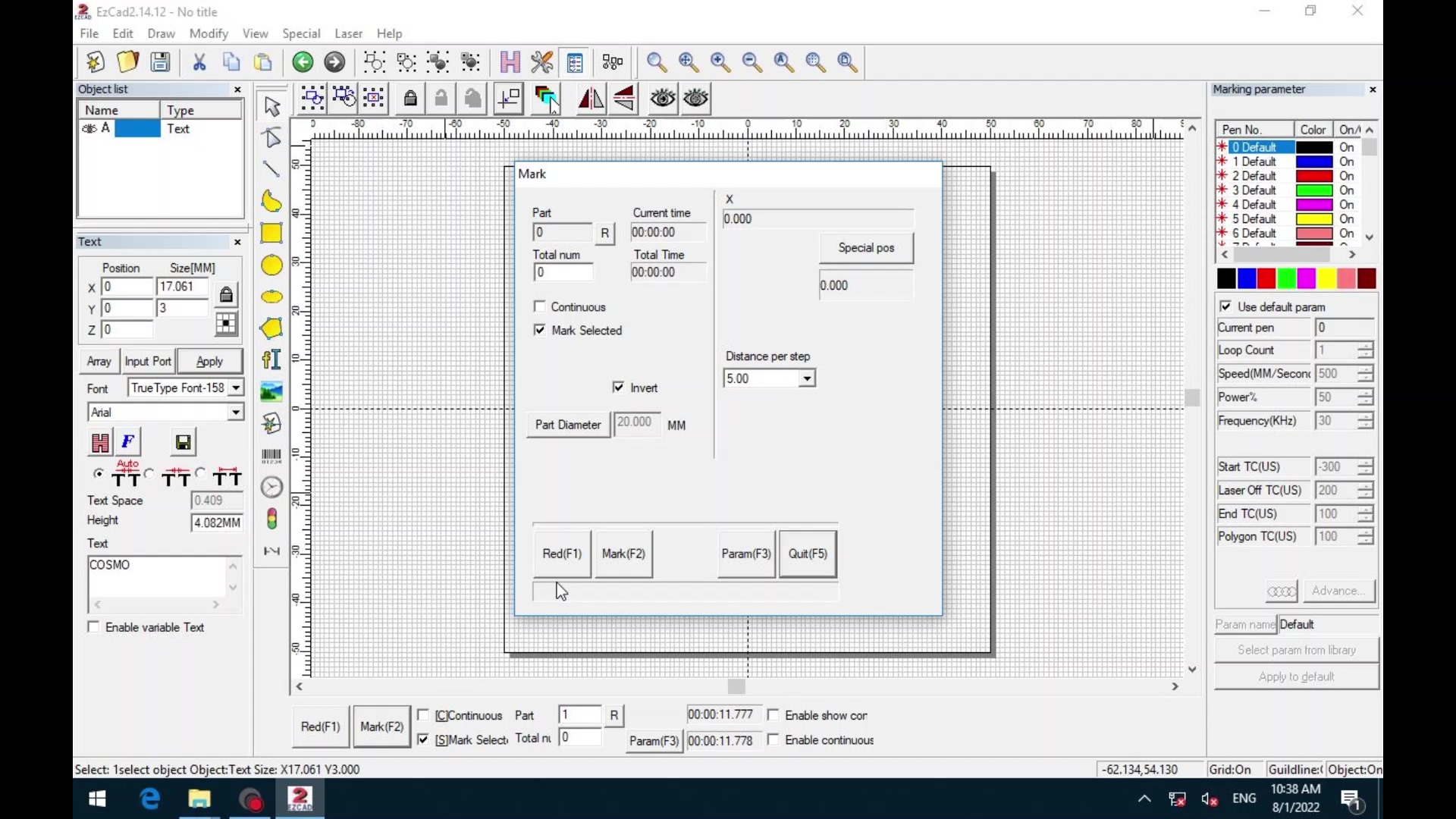Open the TrueType Font dropdown
This screenshot has width=1456, height=819.
[234, 388]
